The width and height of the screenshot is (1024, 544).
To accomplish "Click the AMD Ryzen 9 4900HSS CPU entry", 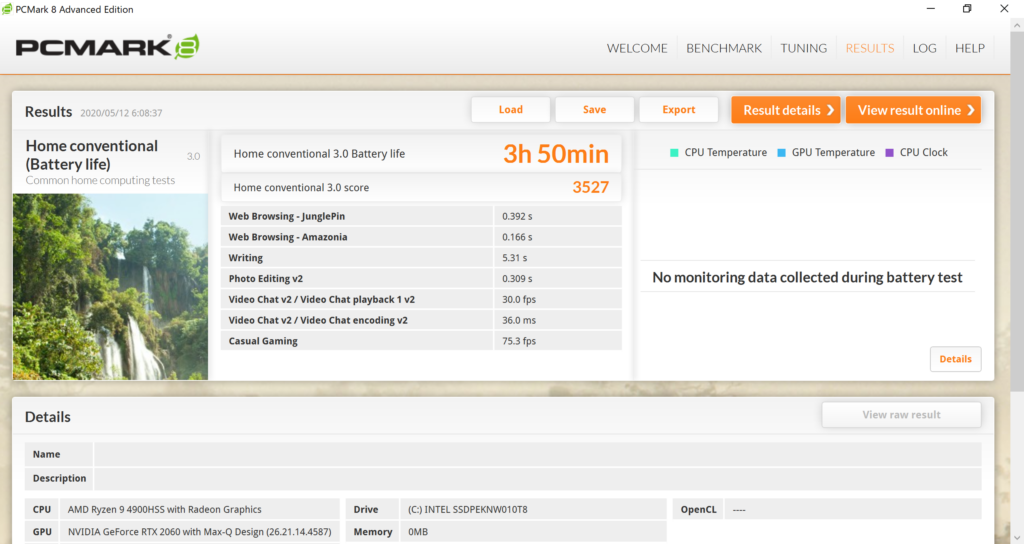I will tap(165, 509).
